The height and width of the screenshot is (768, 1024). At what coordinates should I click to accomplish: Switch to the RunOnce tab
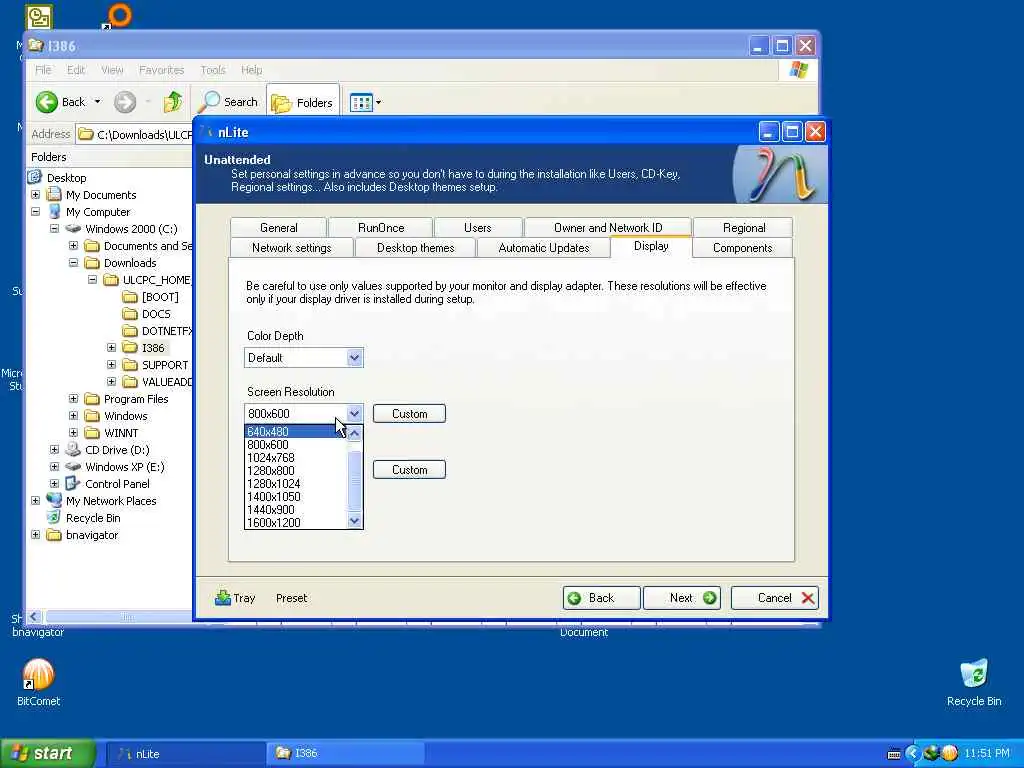[x=381, y=227]
